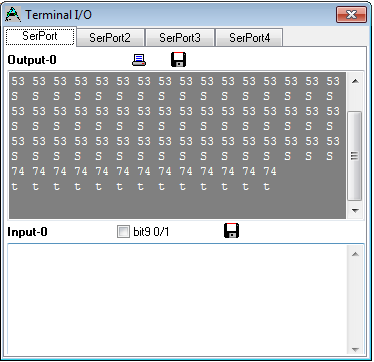Viewport: 374px width, 362px height.
Task: Select the SerPort tab
Action: point(40,36)
